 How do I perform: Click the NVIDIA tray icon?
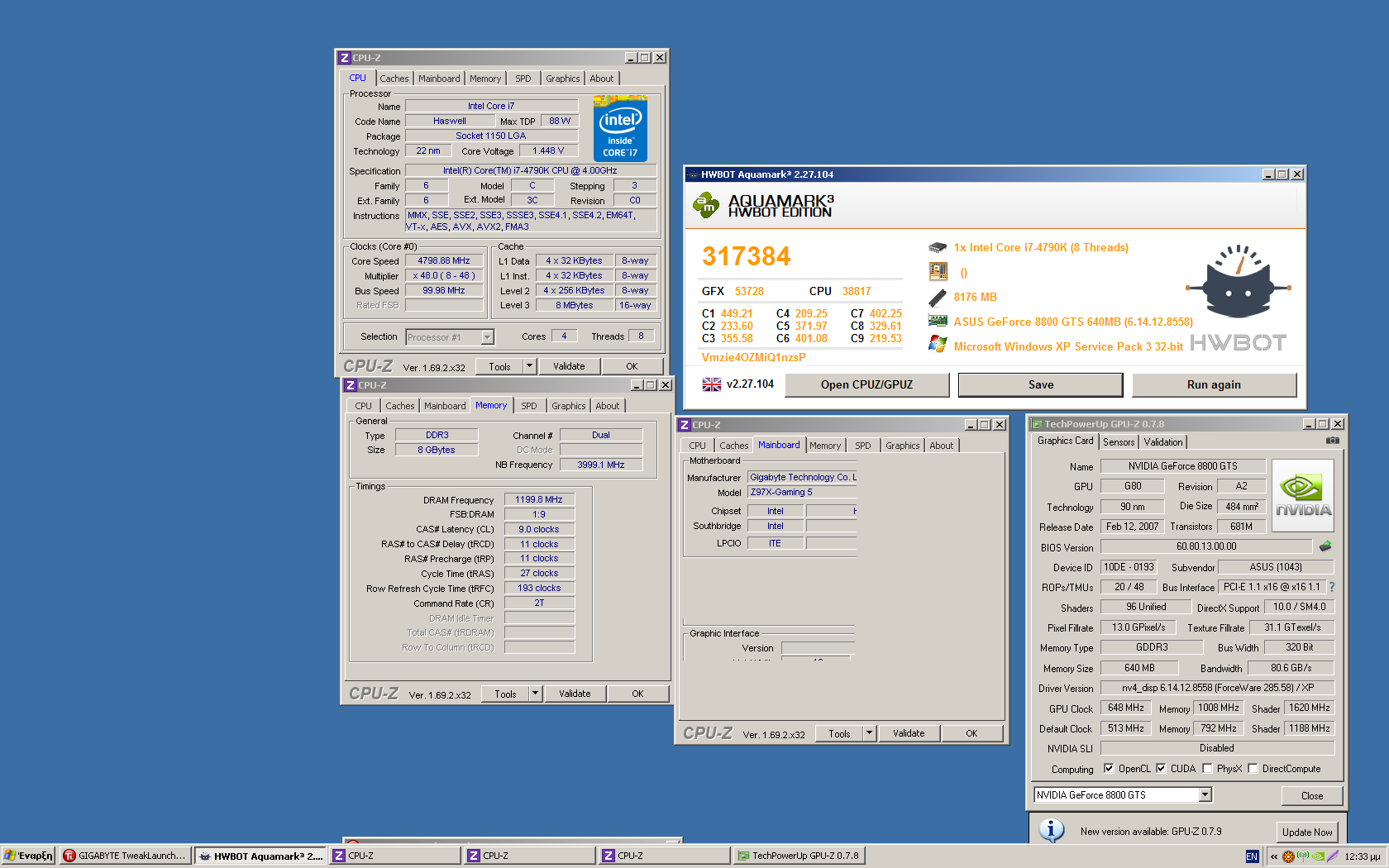[1319, 856]
